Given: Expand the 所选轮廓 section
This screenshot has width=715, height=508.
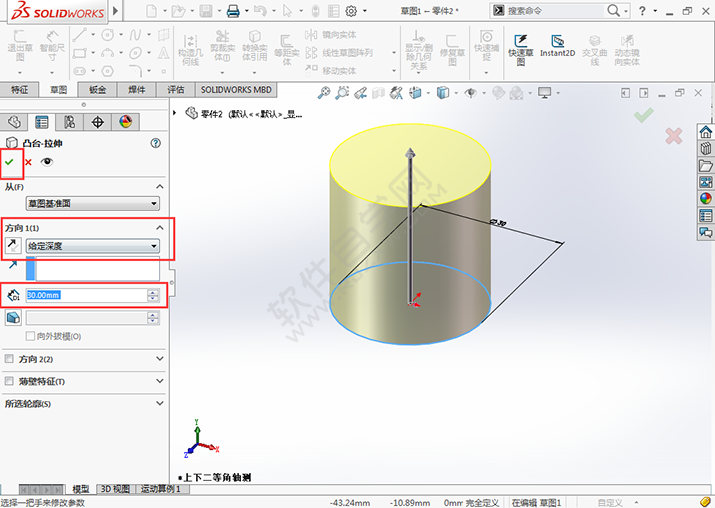Looking at the screenshot, I should point(159,404).
